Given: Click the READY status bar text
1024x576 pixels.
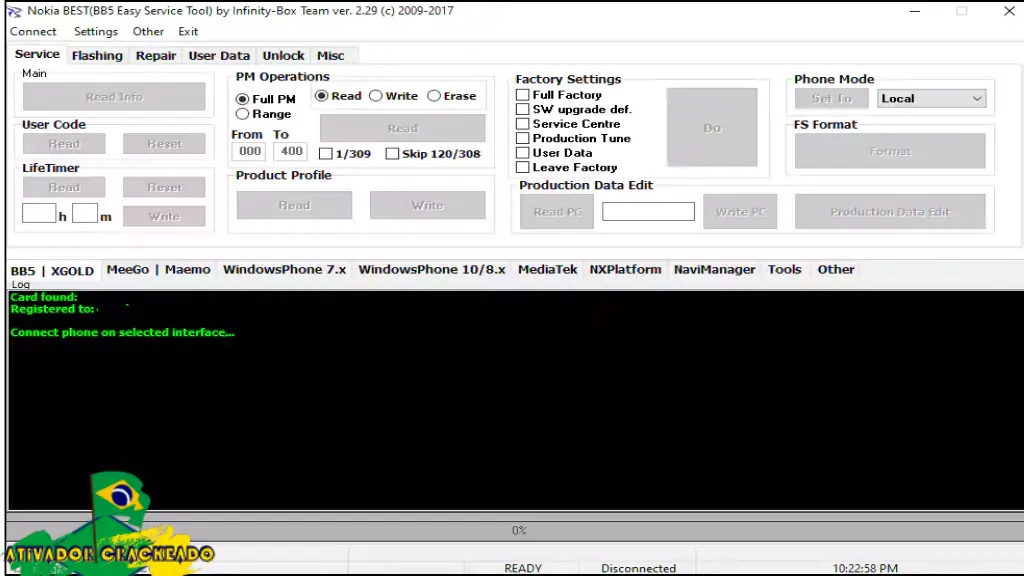Looking at the screenshot, I should pyautogui.click(x=522, y=568).
